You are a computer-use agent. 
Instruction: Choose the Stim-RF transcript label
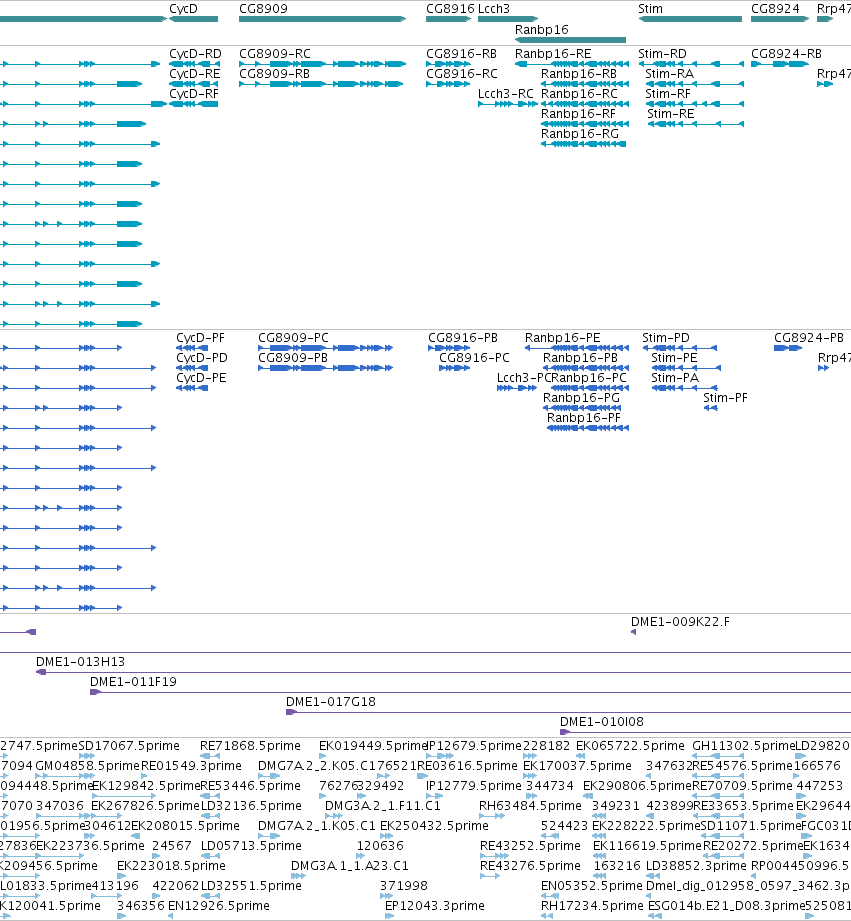tap(668, 93)
